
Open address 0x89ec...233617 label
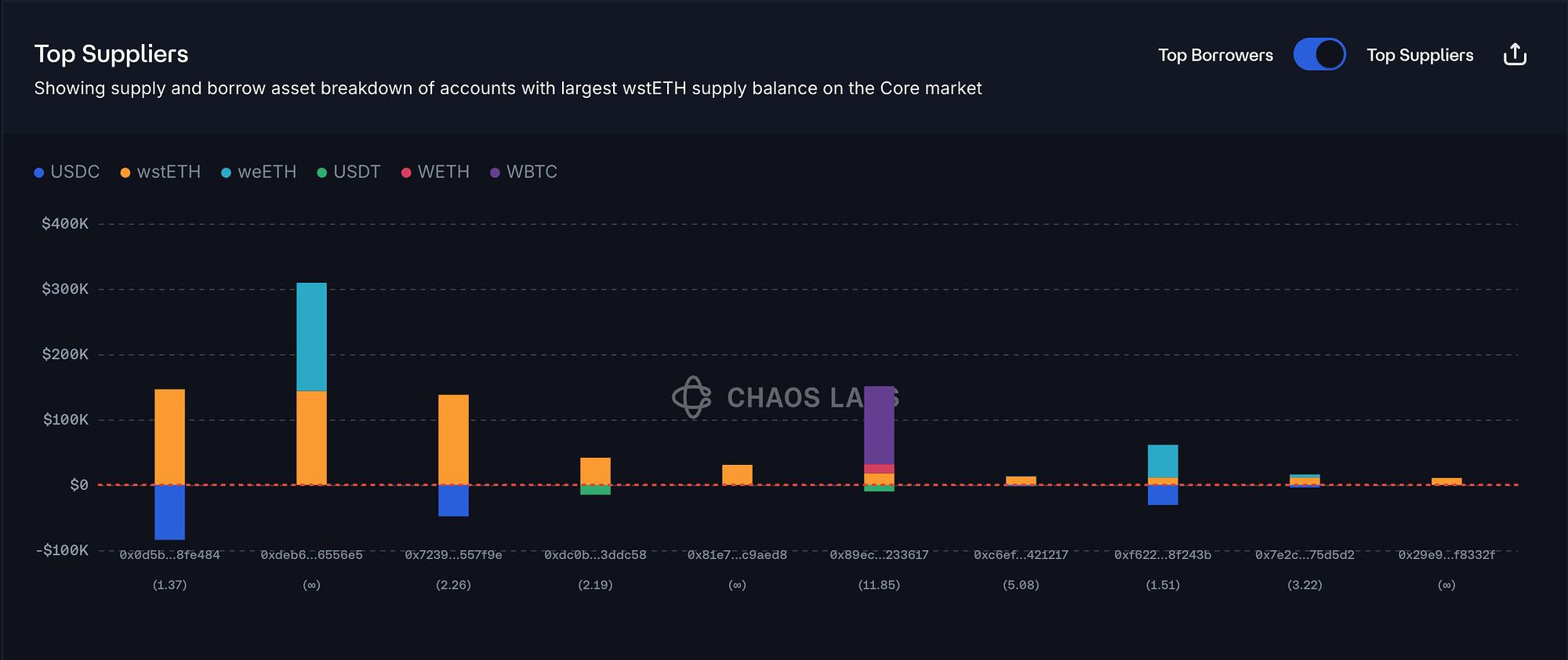point(879,555)
